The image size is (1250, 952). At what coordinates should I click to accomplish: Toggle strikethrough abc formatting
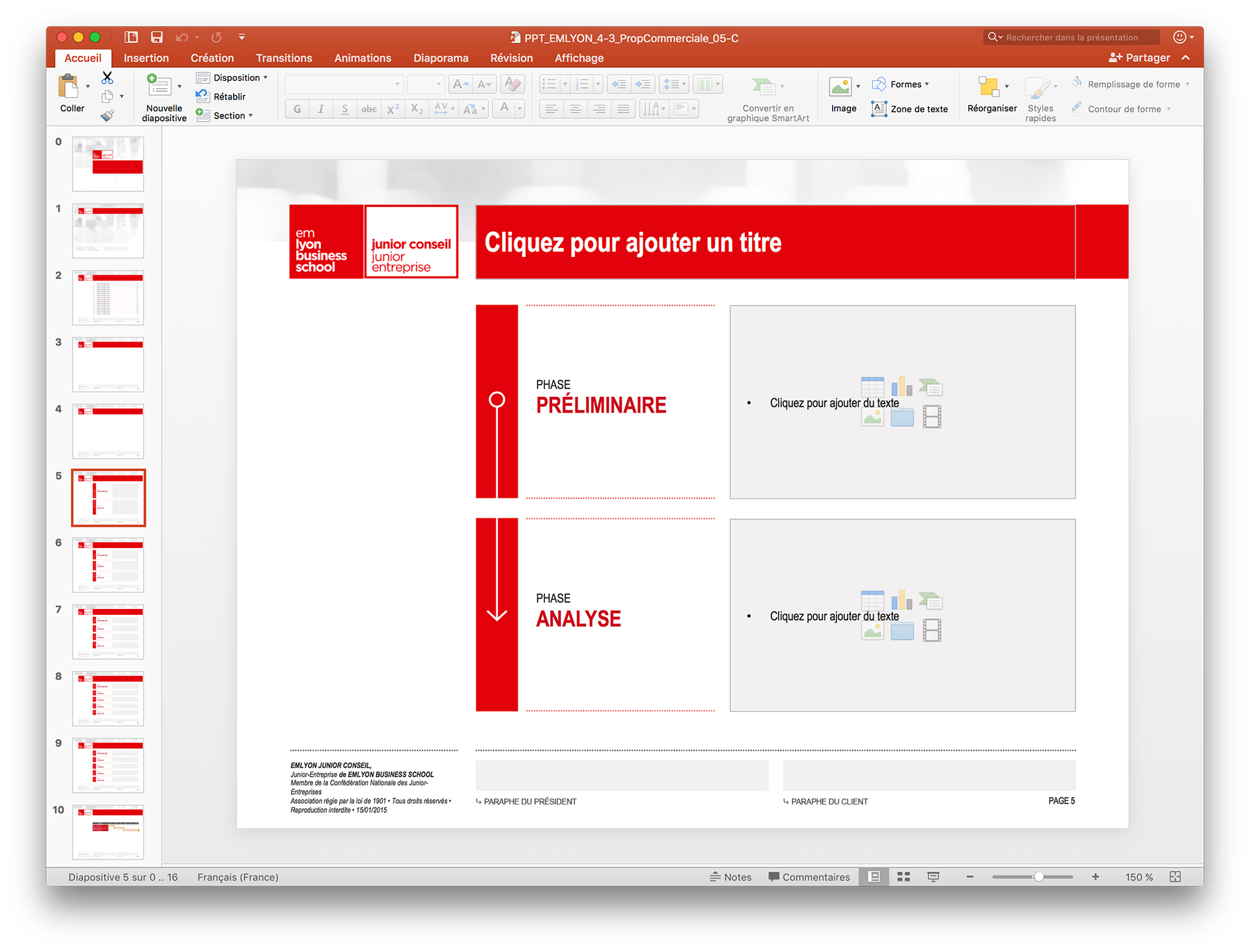pos(369,109)
